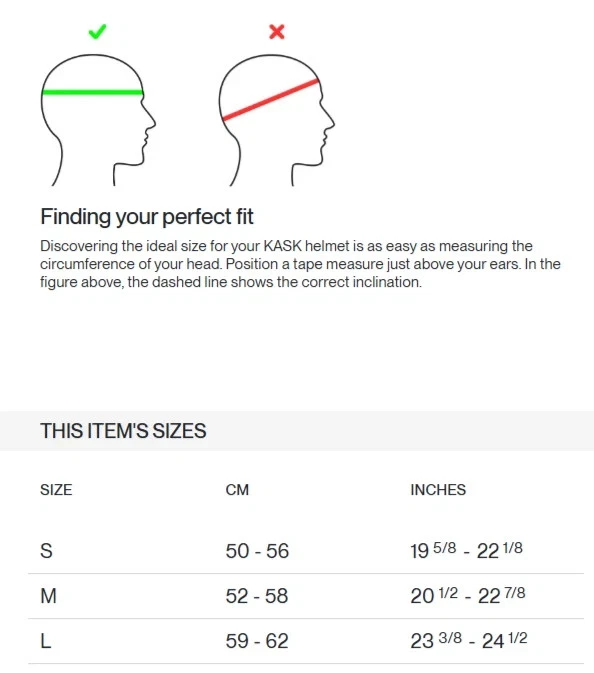
Task: Click the CM column header
Action: [237, 490]
